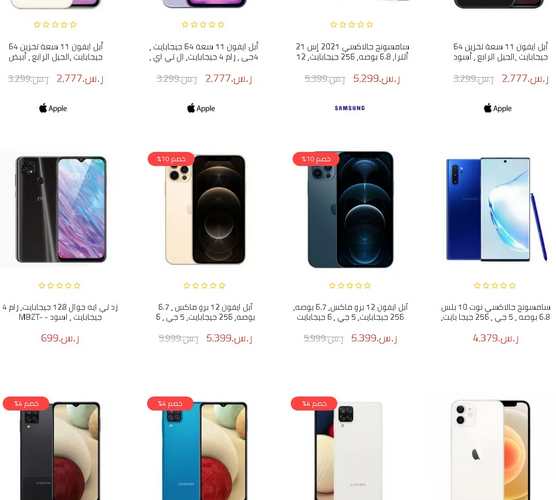Click the star rating under the Galaxy Note 10 Plus
This screenshot has height=500, width=556.
495,285
